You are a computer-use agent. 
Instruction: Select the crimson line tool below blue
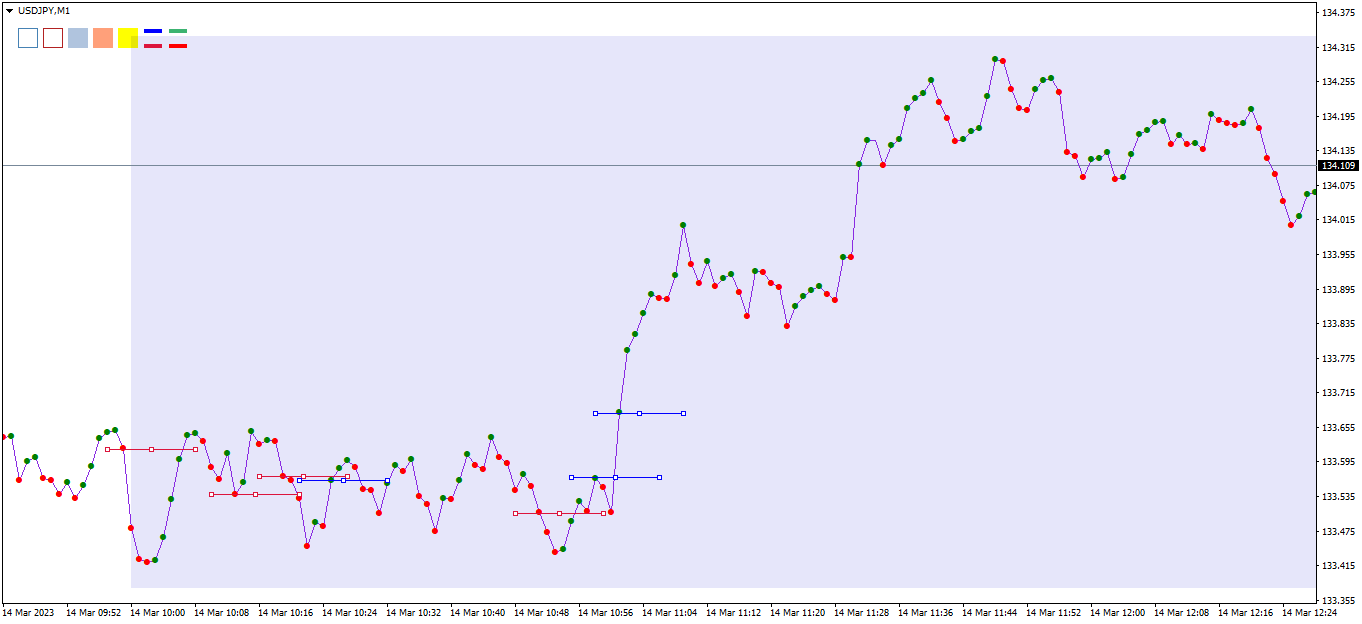pyautogui.click(x=153, y=46)
